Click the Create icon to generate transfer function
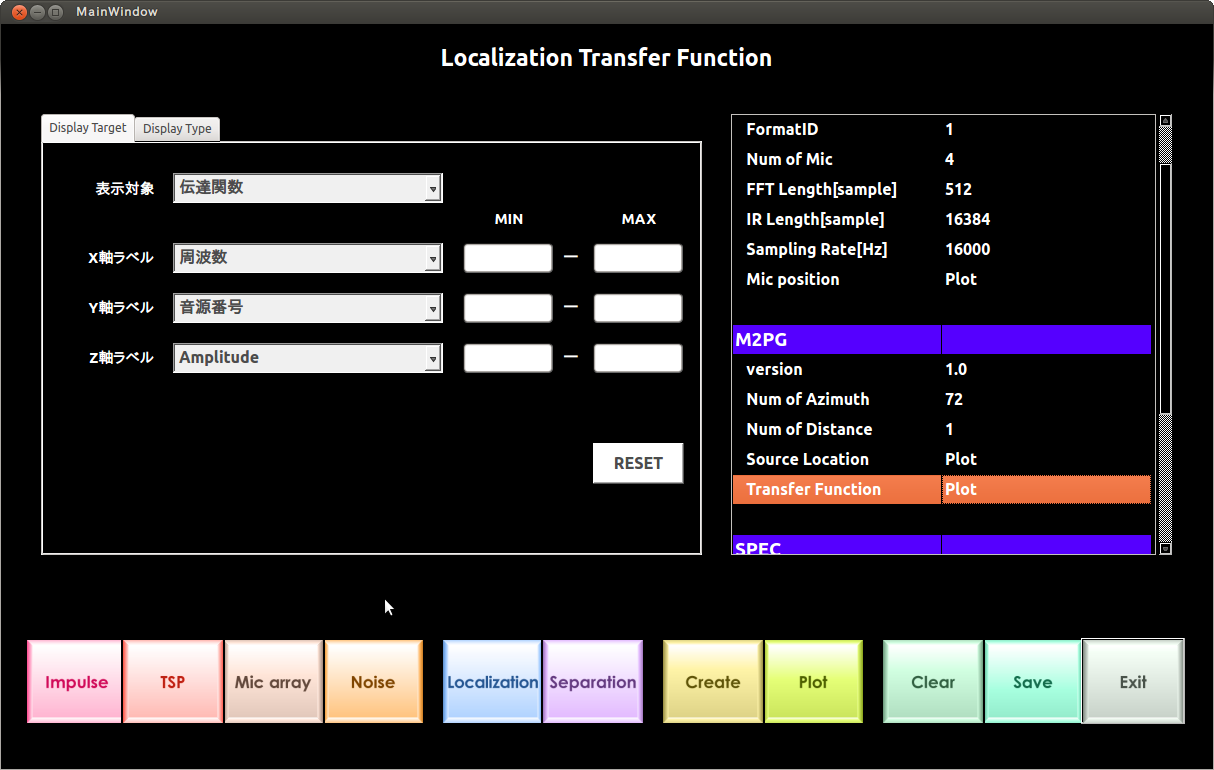 point(712,681)
